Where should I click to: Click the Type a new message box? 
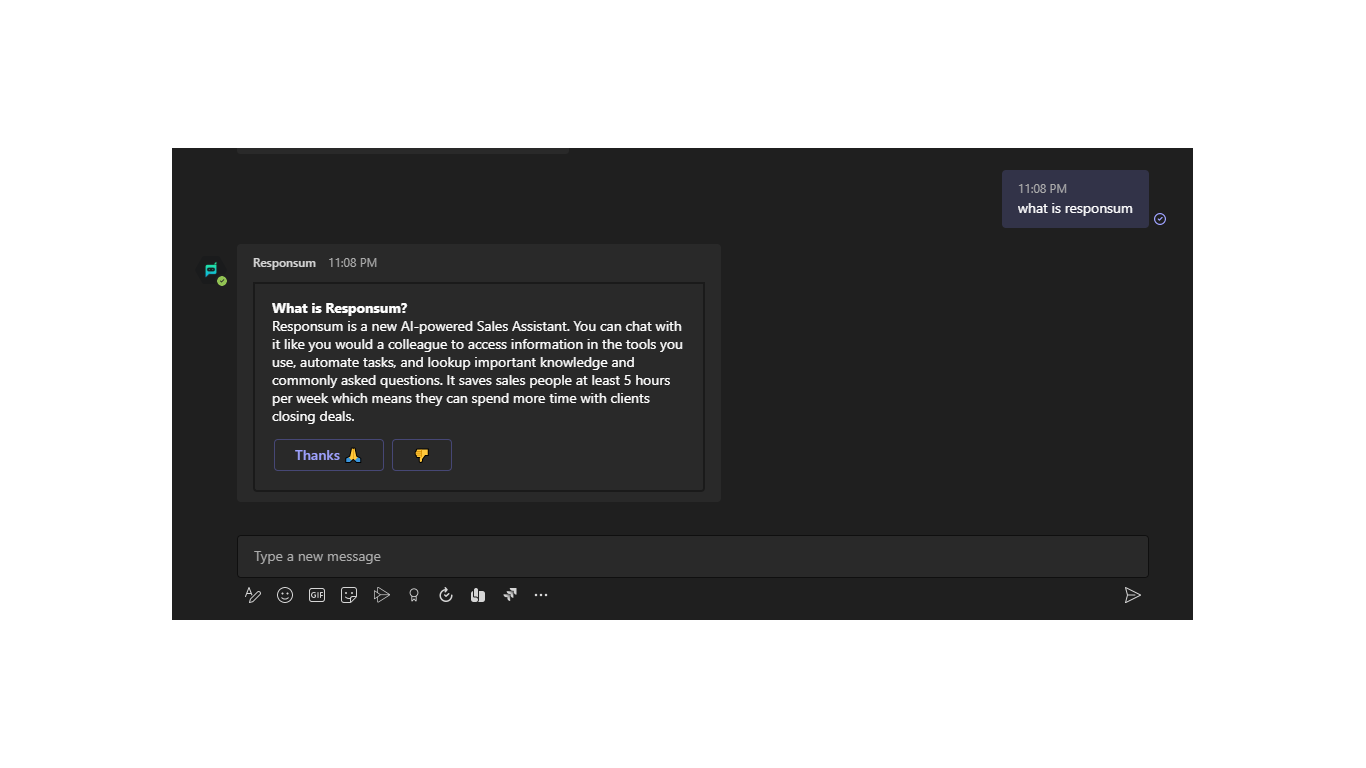click(x=692, y=556)
